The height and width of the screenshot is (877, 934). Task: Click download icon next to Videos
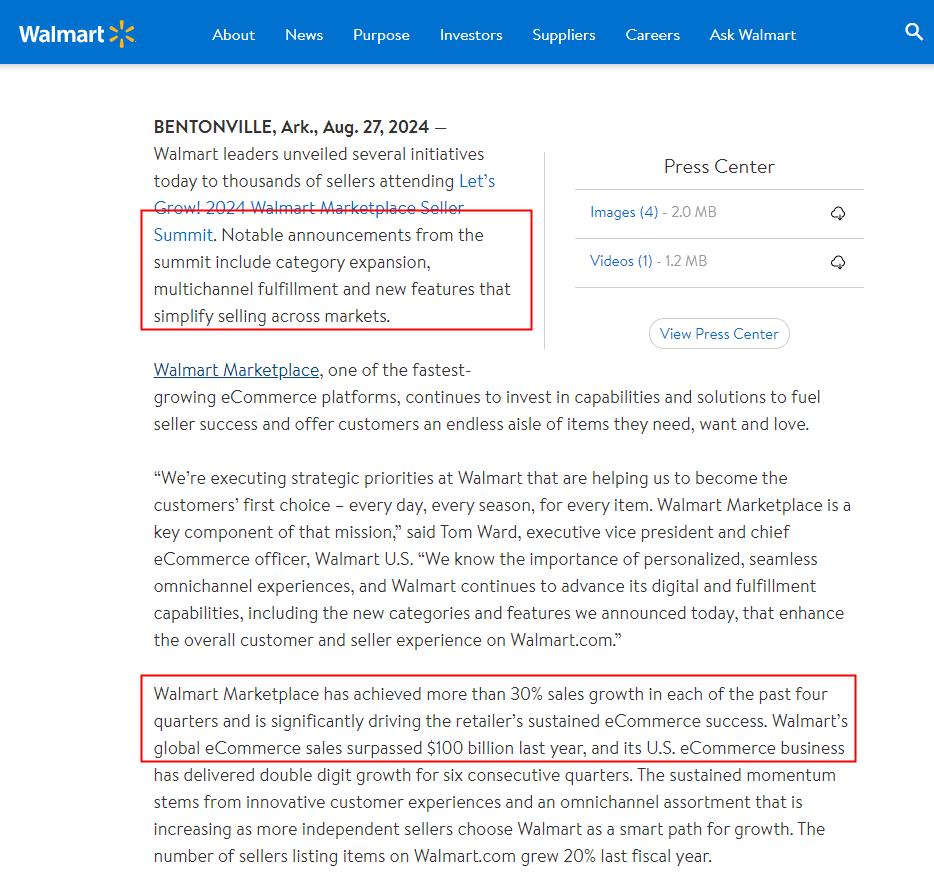(838, 262)
